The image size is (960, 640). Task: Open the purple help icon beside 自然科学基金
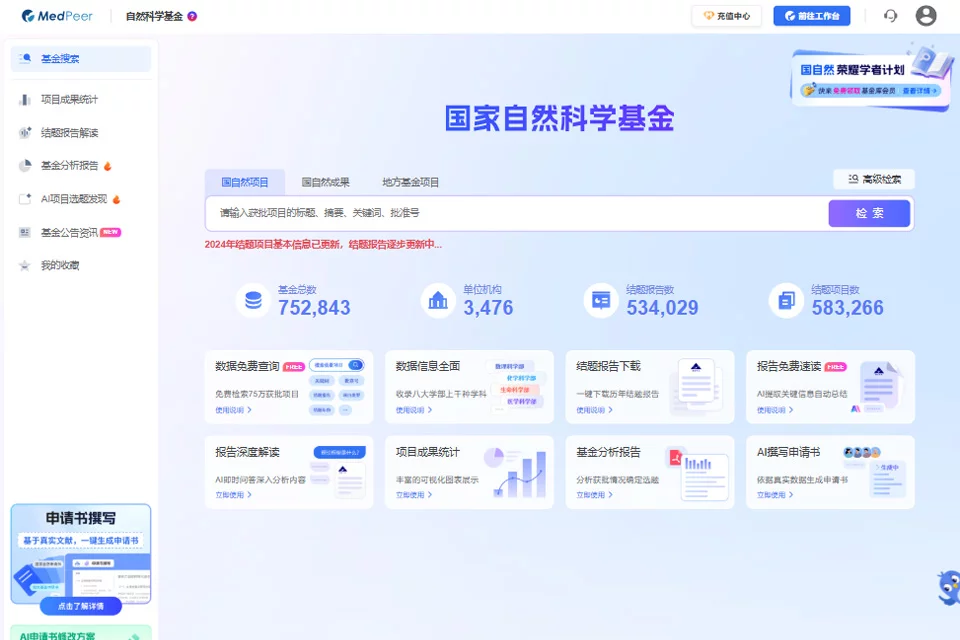pyautogui.click(x=192, y=17)
